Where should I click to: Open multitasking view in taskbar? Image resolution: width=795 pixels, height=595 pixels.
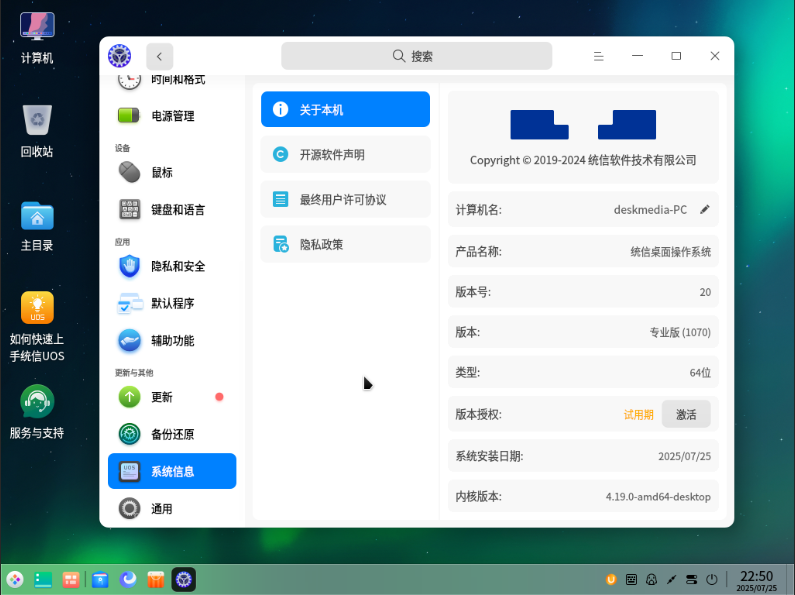click(x=71, y=579)
